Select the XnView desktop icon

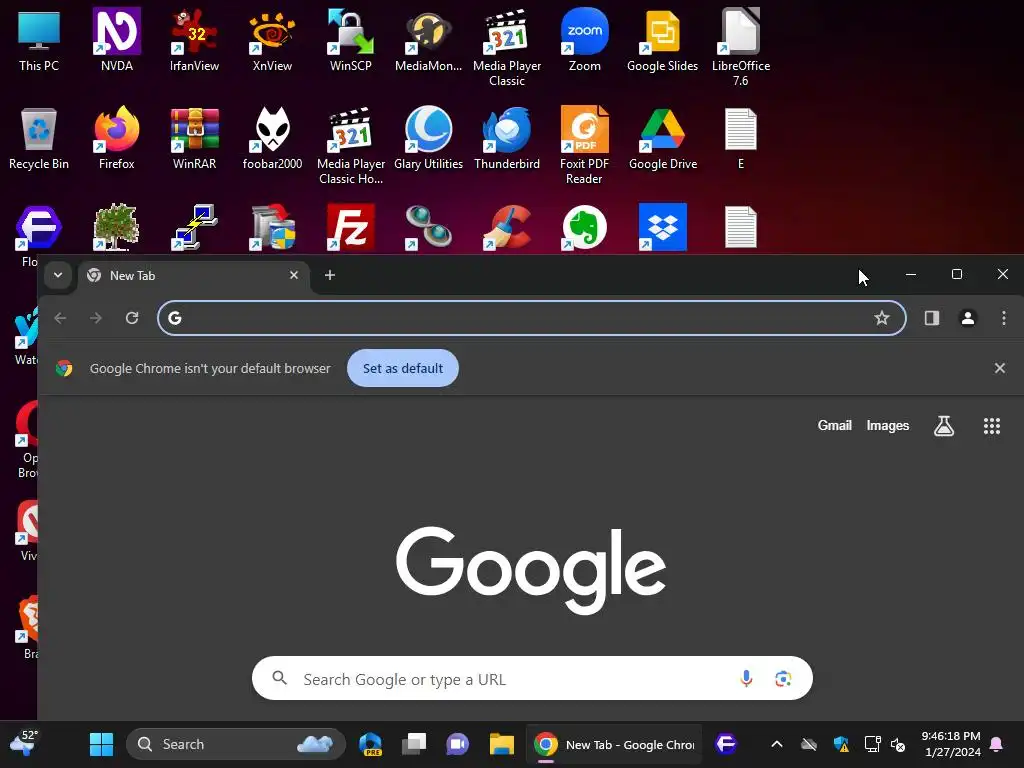coord(272,39)
